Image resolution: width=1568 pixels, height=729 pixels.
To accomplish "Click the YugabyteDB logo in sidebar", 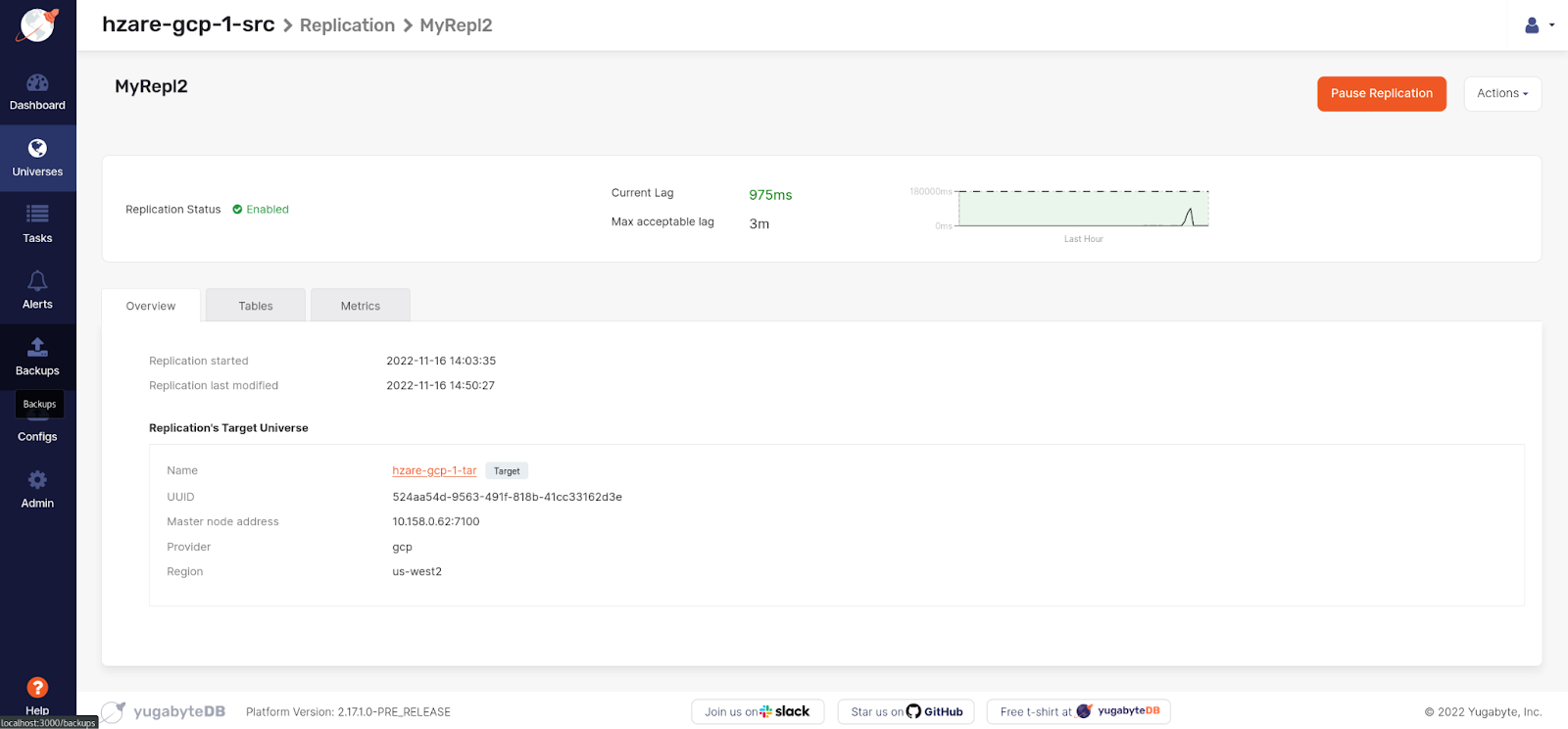I will [x=37, y=25].
